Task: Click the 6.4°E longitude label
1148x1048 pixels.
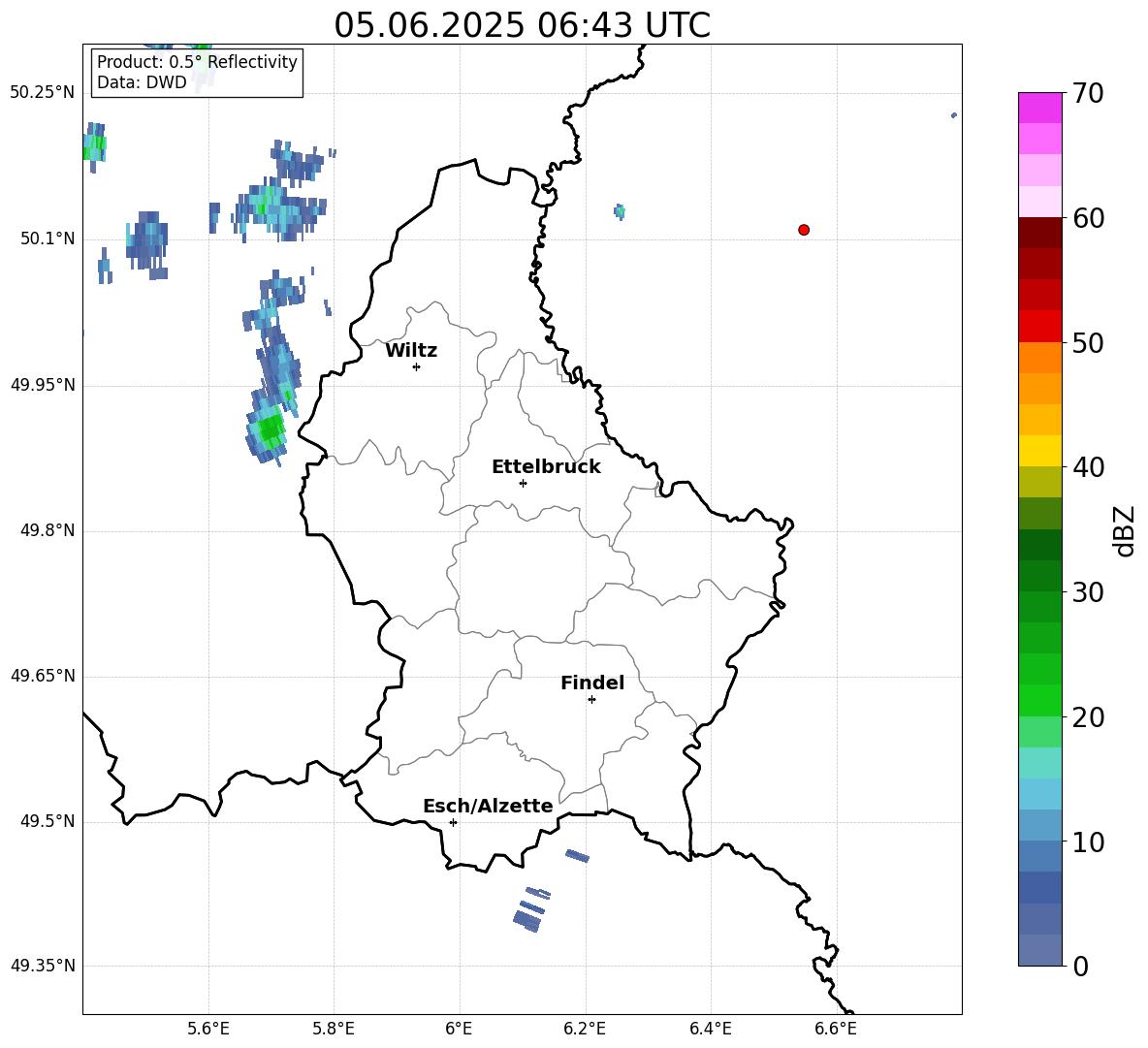Action: 710,1029
